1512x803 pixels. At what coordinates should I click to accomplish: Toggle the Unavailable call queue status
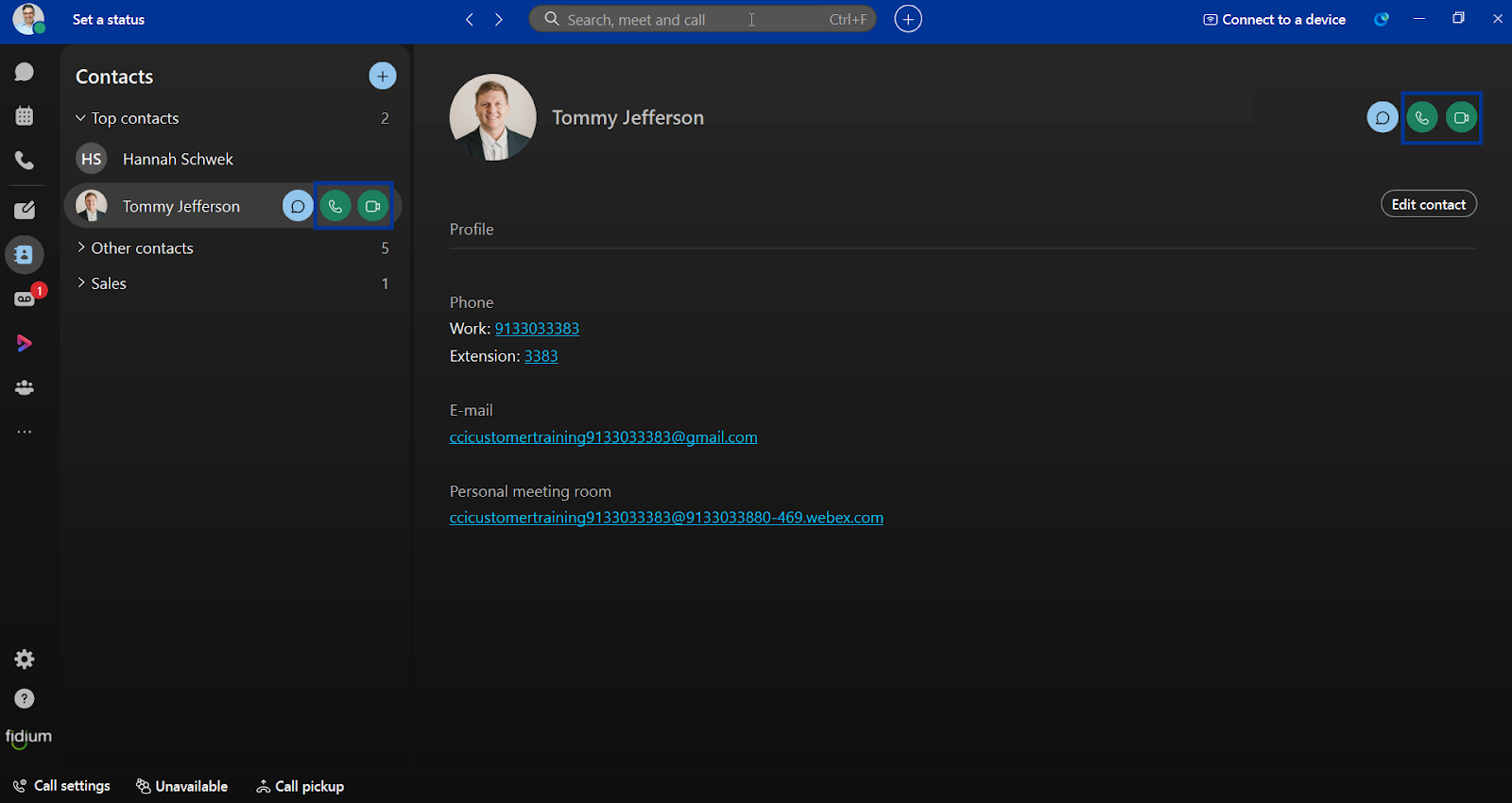click(x=181, y=786)
